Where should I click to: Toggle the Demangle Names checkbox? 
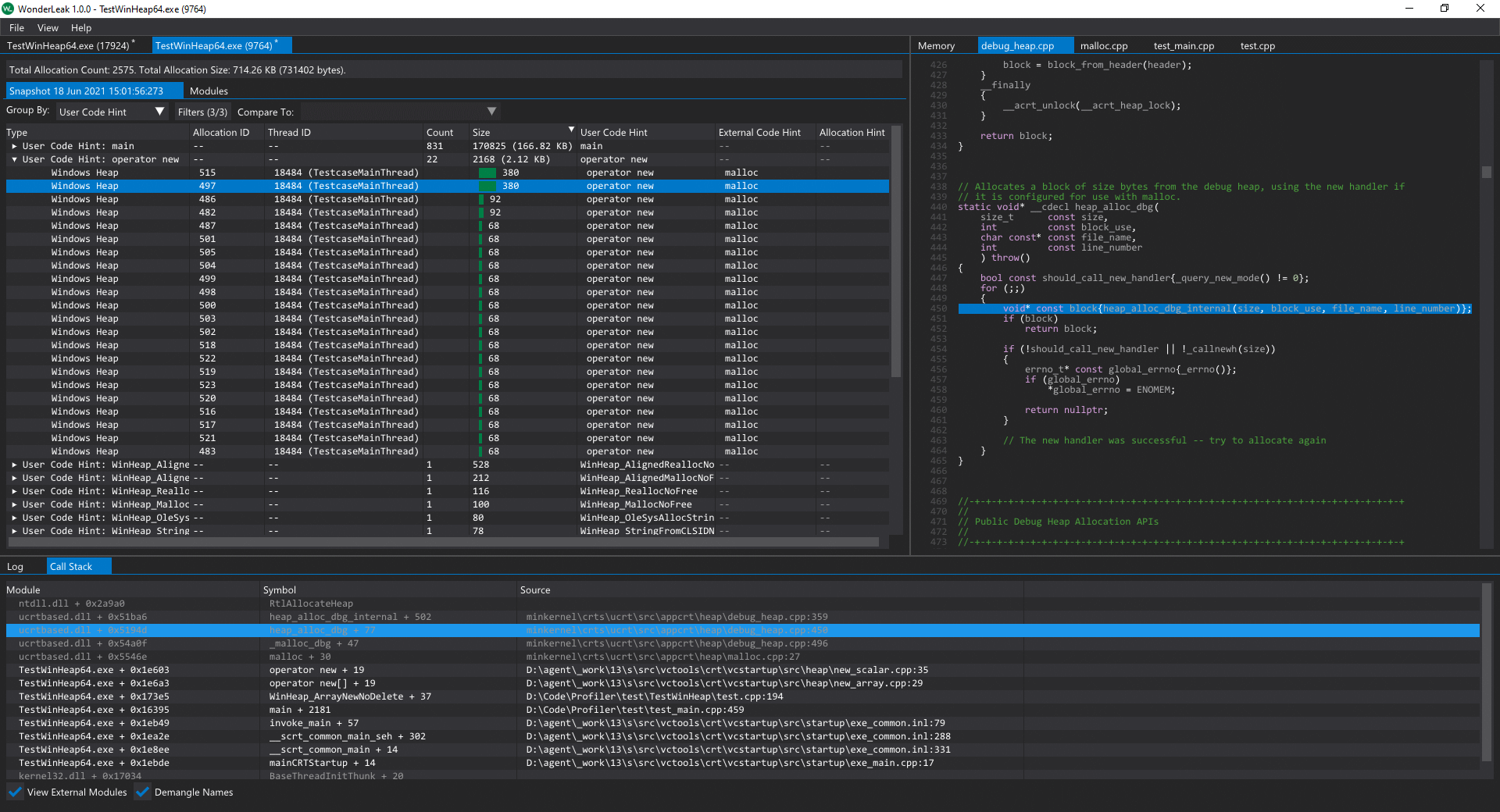[142, 792]
